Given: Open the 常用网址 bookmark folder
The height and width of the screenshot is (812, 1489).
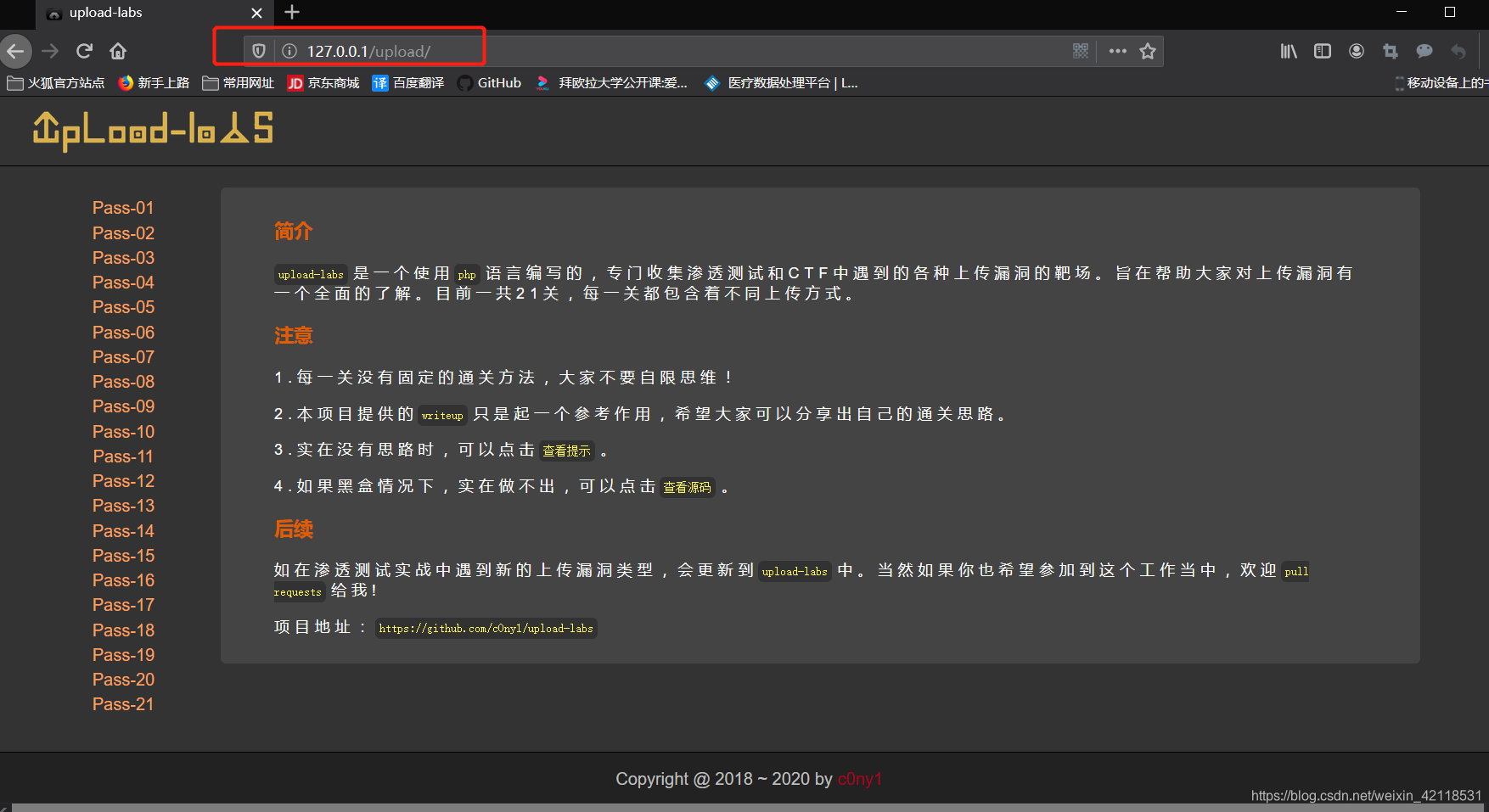Looking at the screenshot, I should point(239,83).
